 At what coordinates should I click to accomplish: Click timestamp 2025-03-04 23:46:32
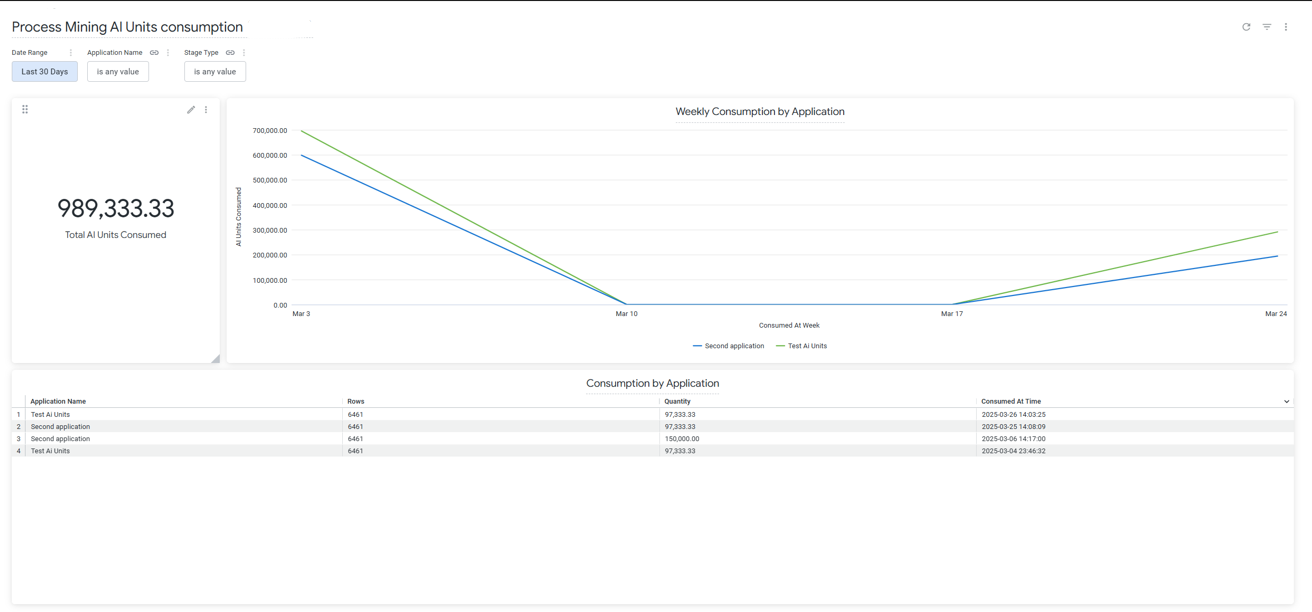pyautogui.click(x=1014, y=451)
